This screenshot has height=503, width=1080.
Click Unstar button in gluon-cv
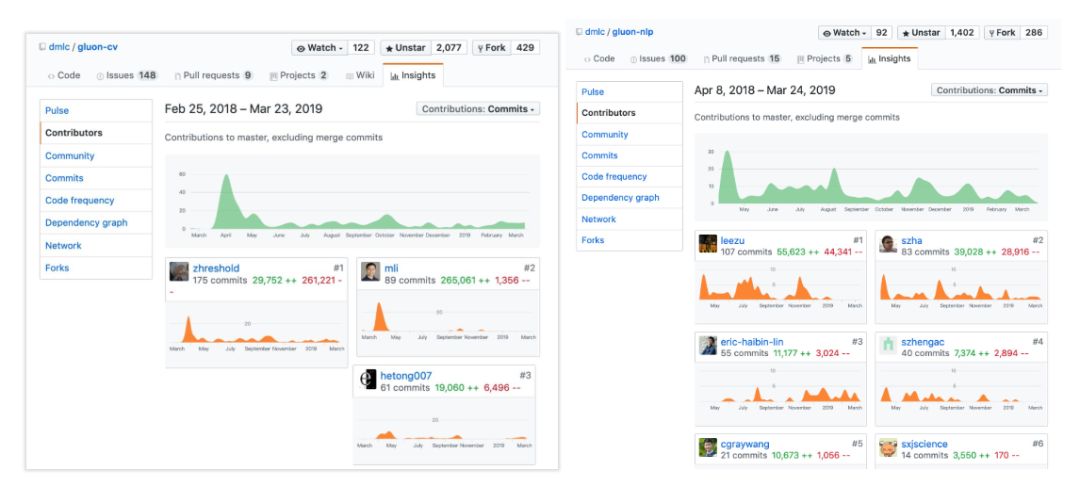[405, 48]
